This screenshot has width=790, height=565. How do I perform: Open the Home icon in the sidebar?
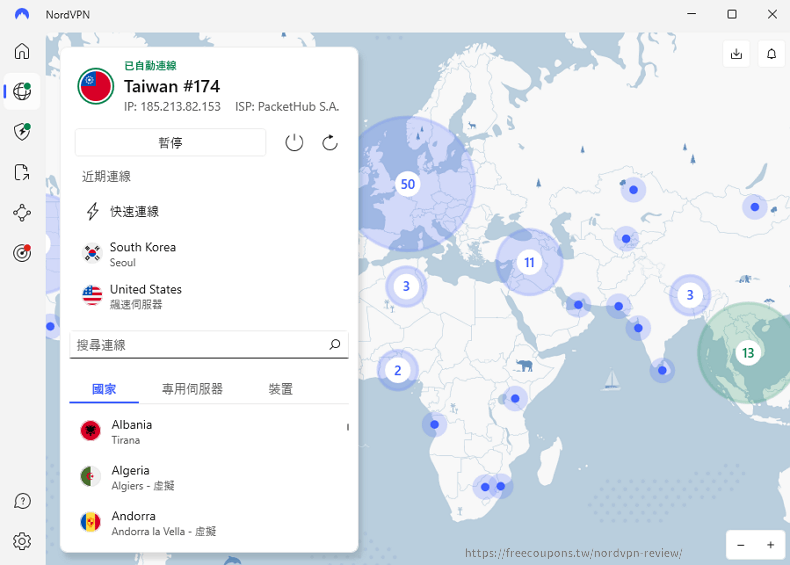pos(22,51)
